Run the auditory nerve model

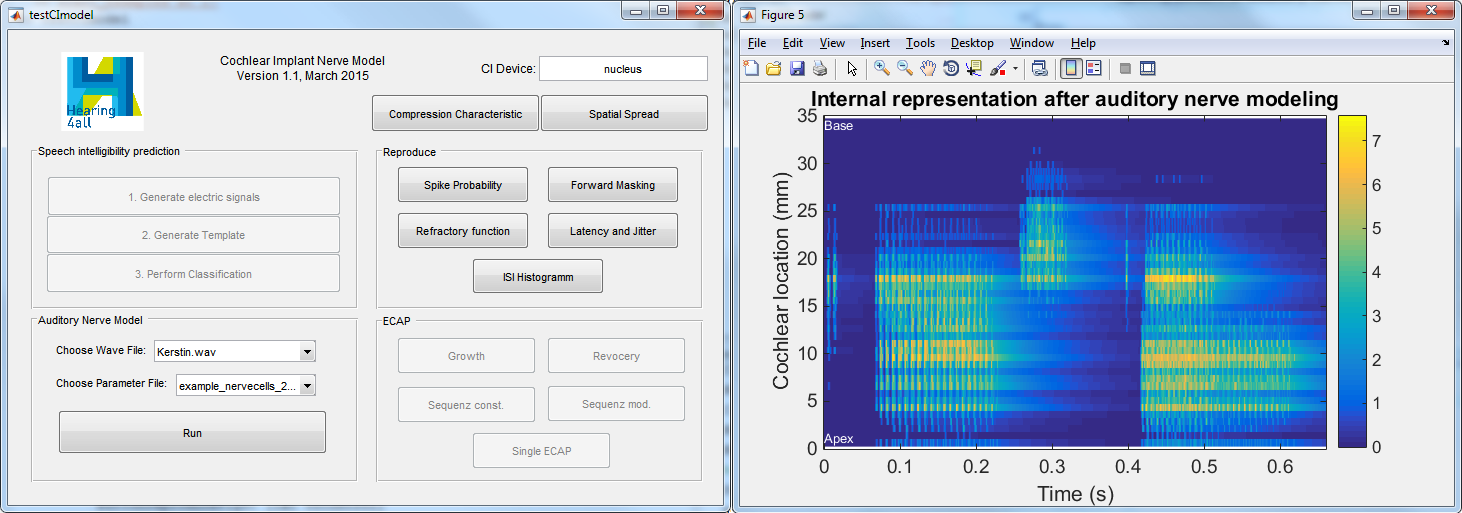point(192,433)
